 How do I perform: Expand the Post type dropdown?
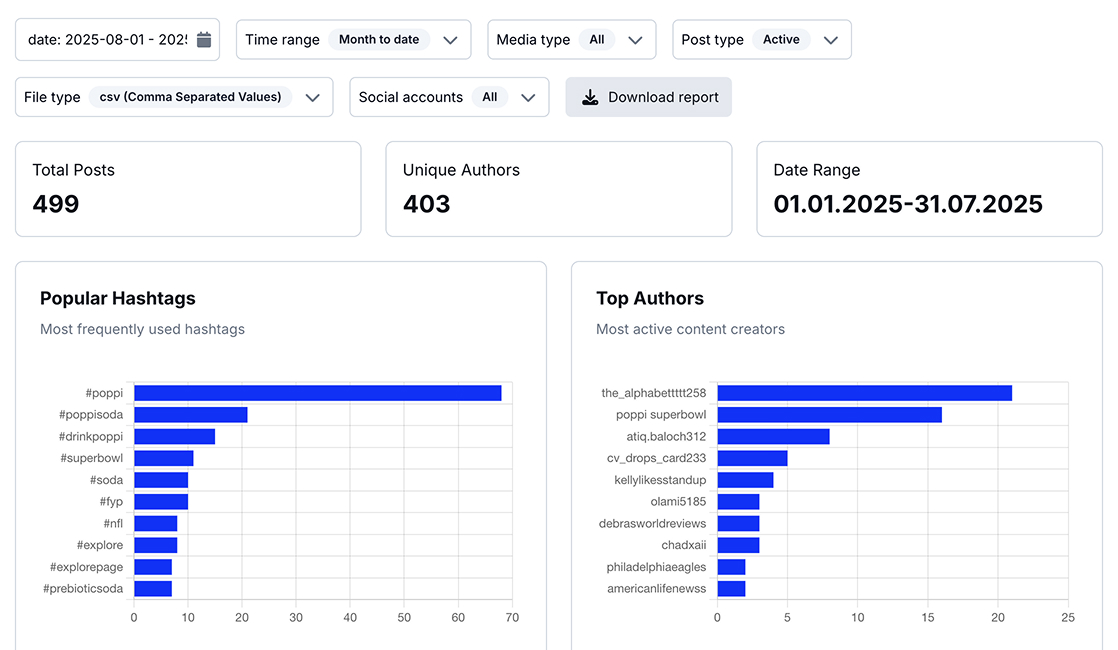click(x=761, y=40)
